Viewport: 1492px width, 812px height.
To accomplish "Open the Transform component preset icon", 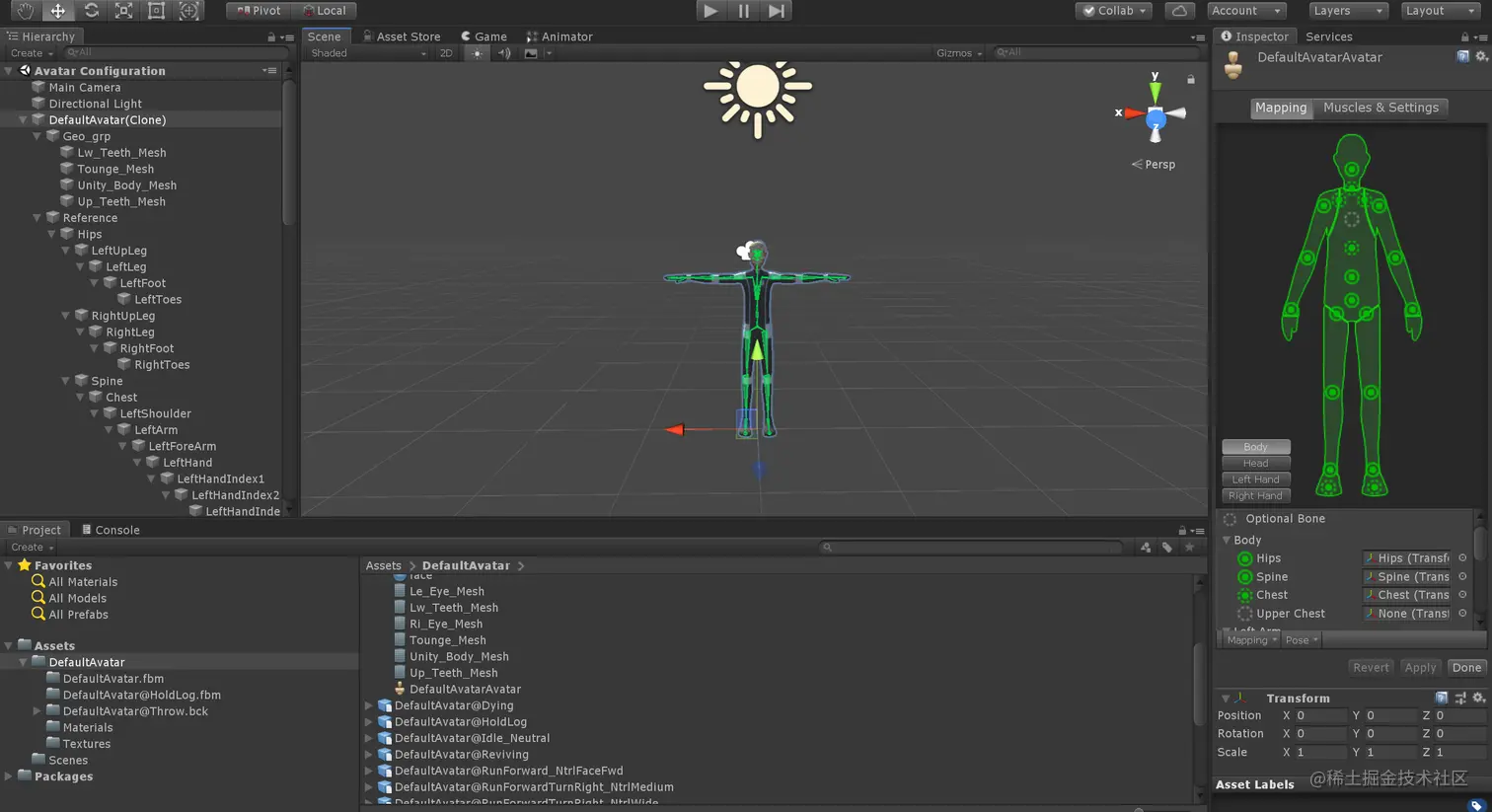I will coord(1460,698).
